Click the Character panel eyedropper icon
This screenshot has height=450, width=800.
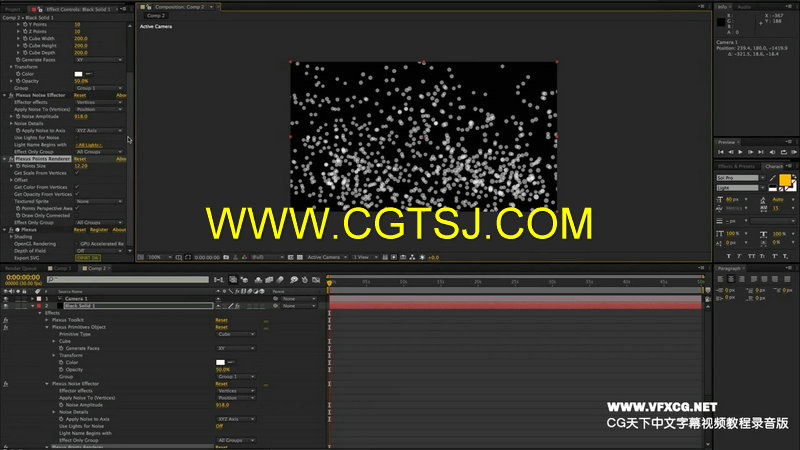(773, 178)
